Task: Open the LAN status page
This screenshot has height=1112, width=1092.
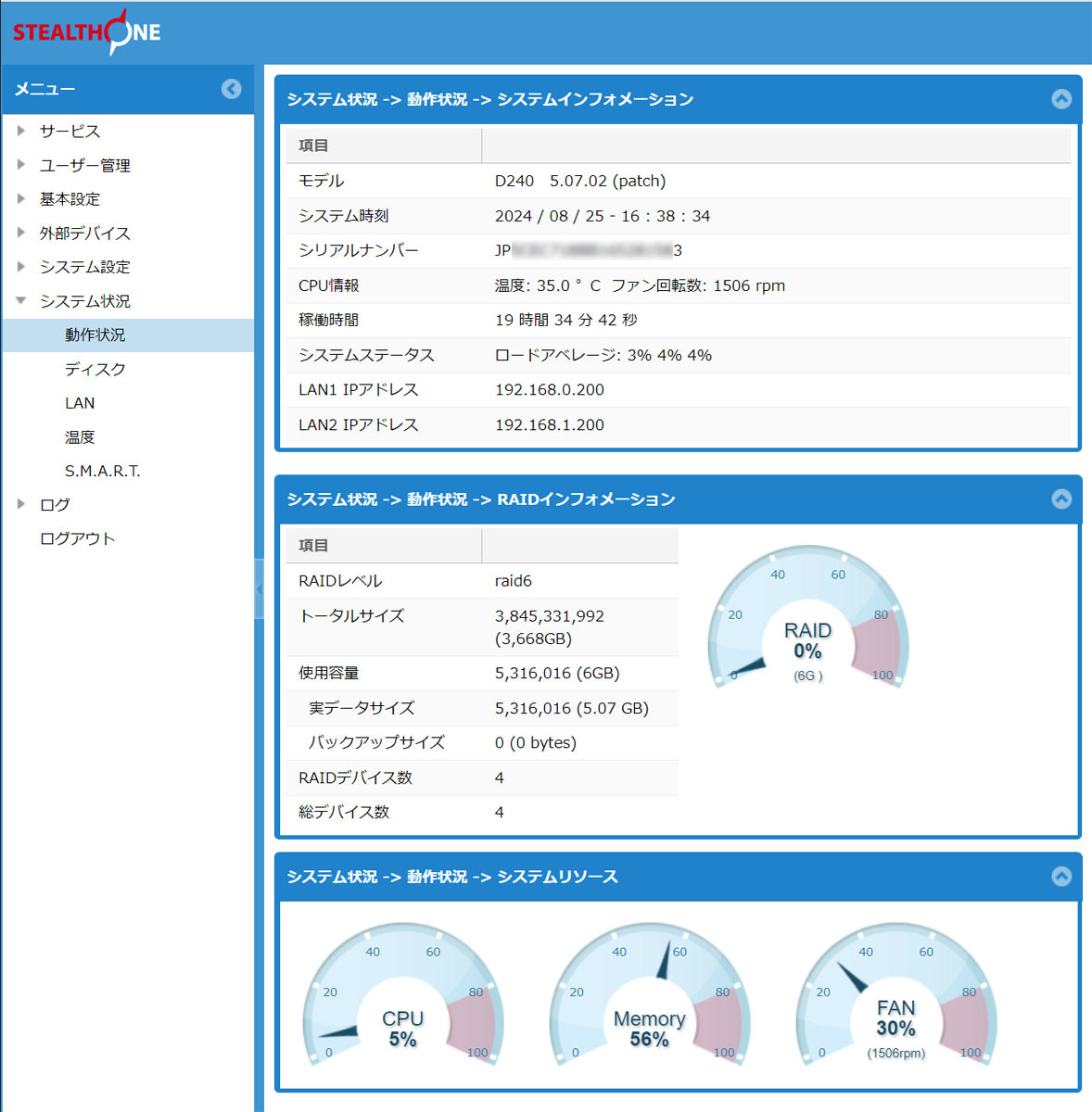Action: (80, 403)
